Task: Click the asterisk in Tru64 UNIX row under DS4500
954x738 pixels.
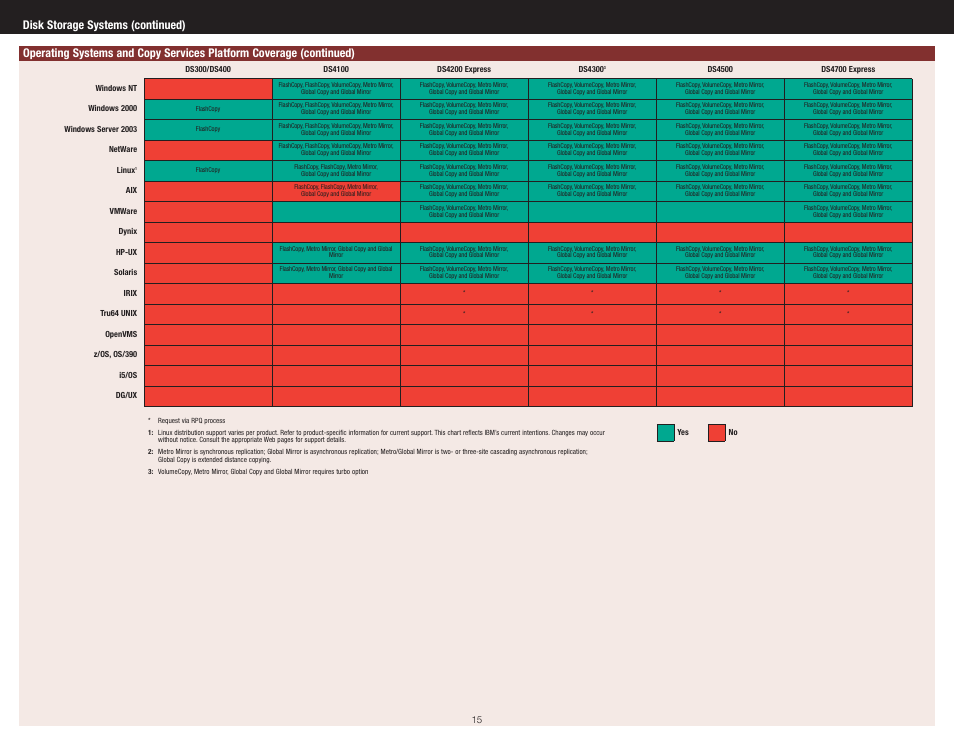Action: coord(720,313)
